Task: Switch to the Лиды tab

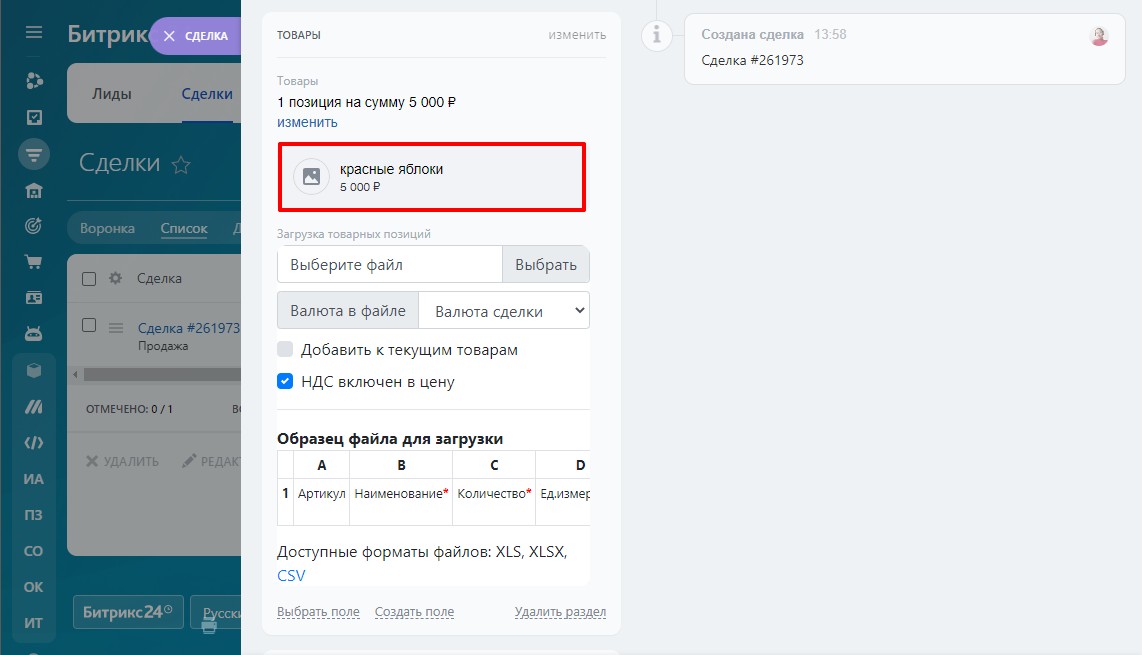Action: click(111, 94)
